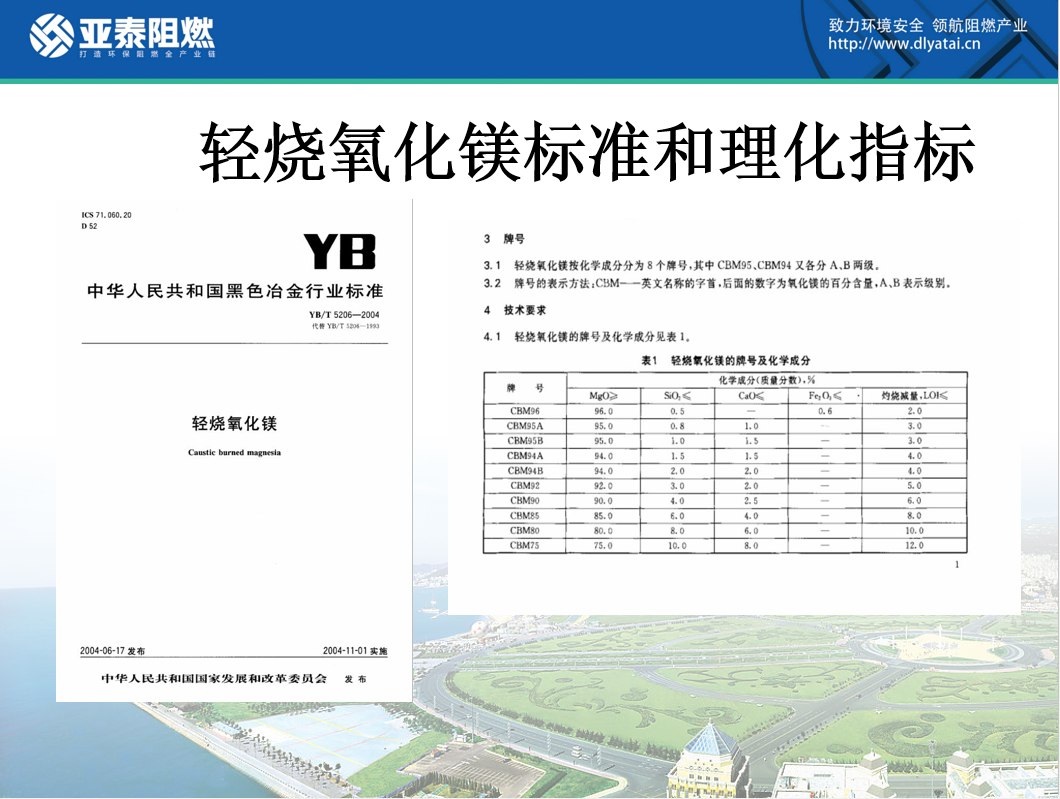The image size is (1060, 799).
Task: Click the table caption 表1 轻烧氧化镁的牌号及化学成分
Action: coord(725,361)
